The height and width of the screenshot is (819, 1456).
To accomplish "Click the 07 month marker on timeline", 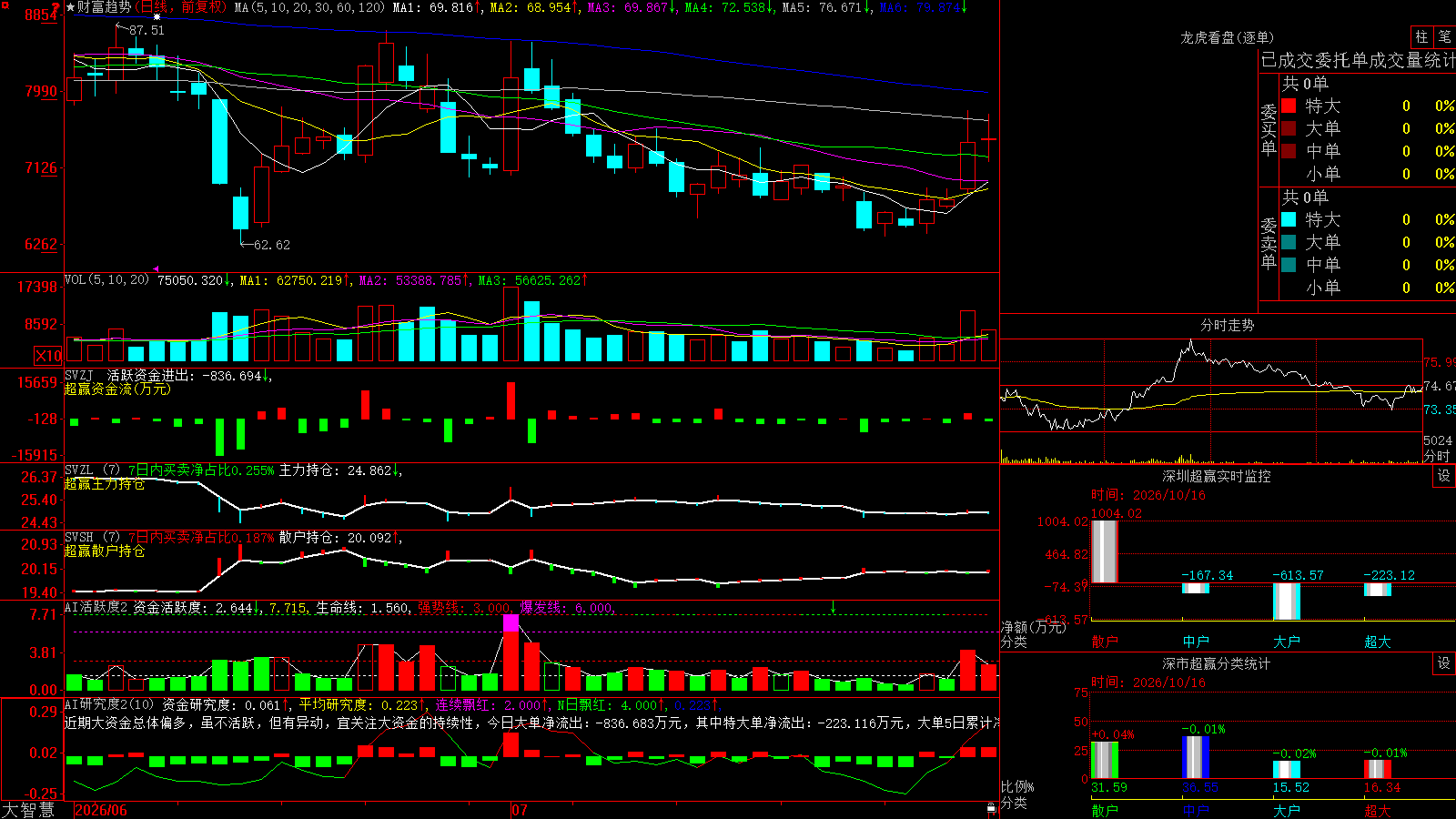I will pos(520,810).
